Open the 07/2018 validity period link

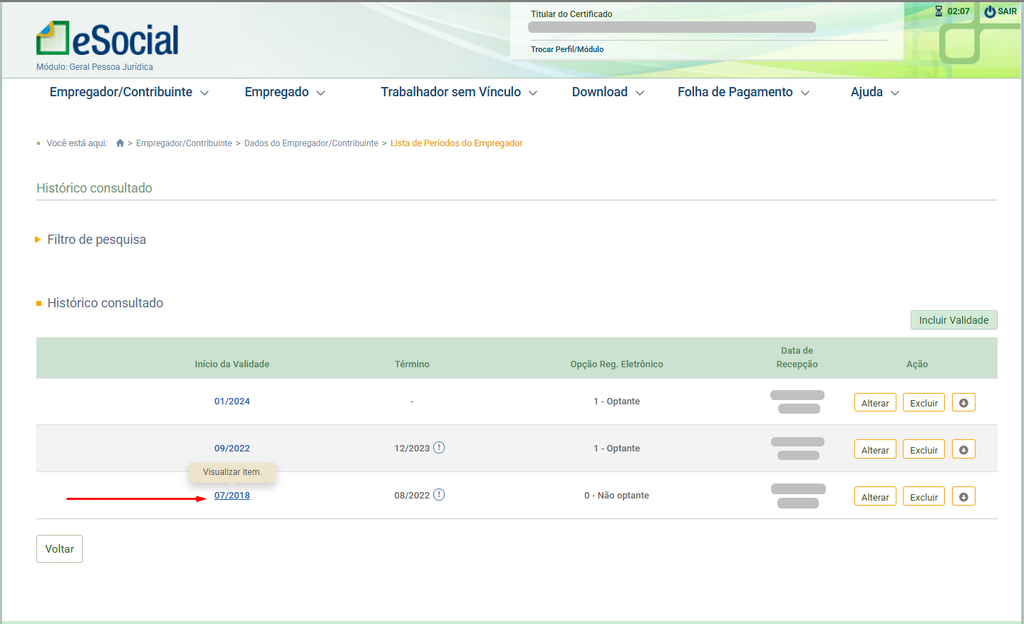(x=232, y=495)
